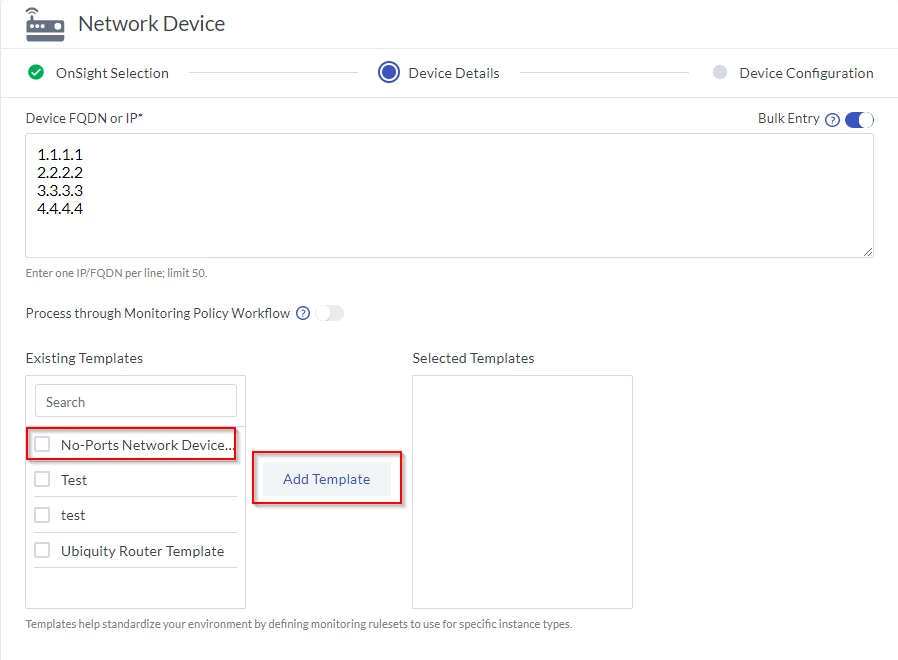This screenshot has height=660, width=898.
Task: Click the lowercase test template name
Action: click(73, 516)
